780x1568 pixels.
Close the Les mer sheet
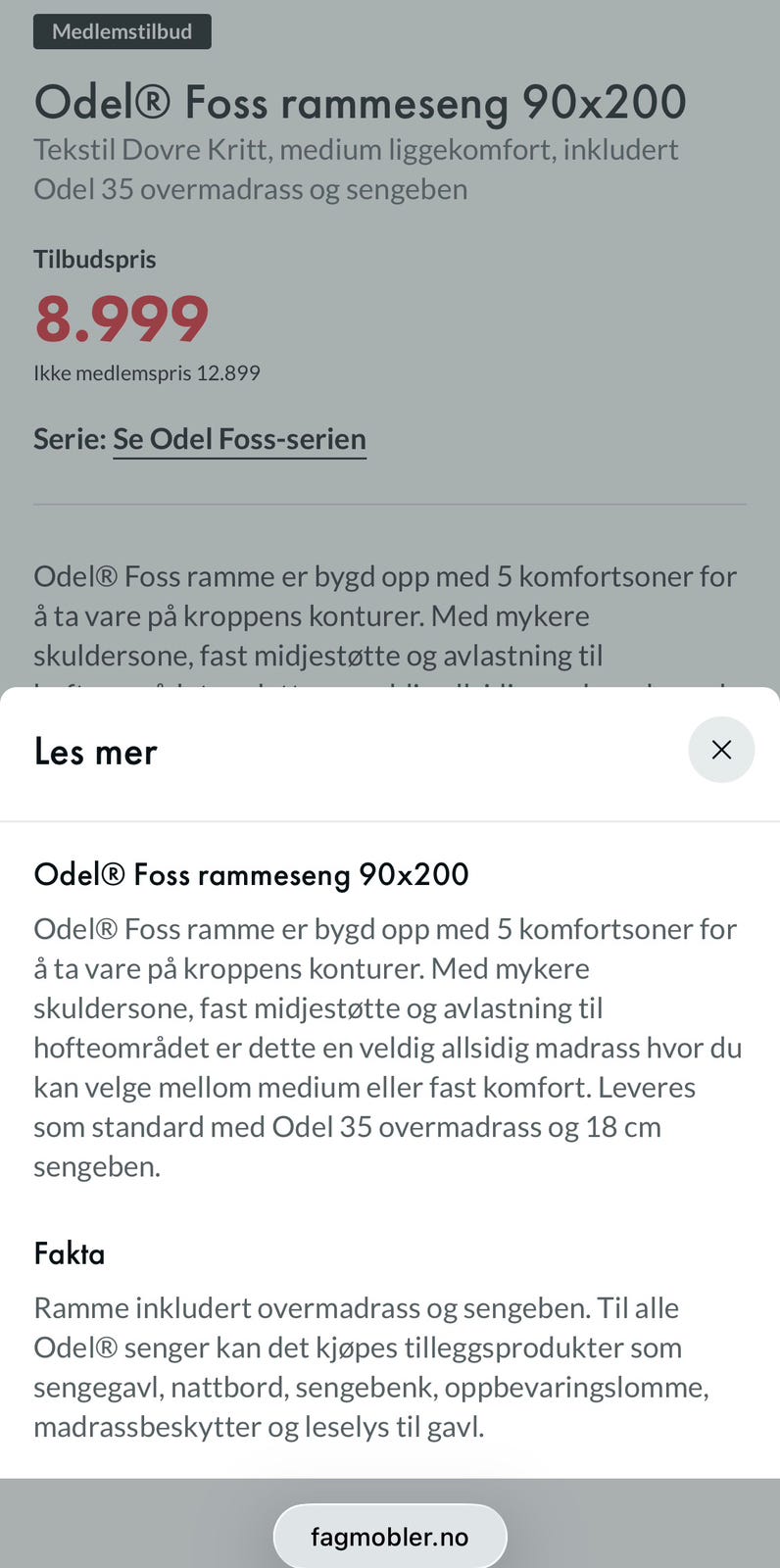(721, 750)
